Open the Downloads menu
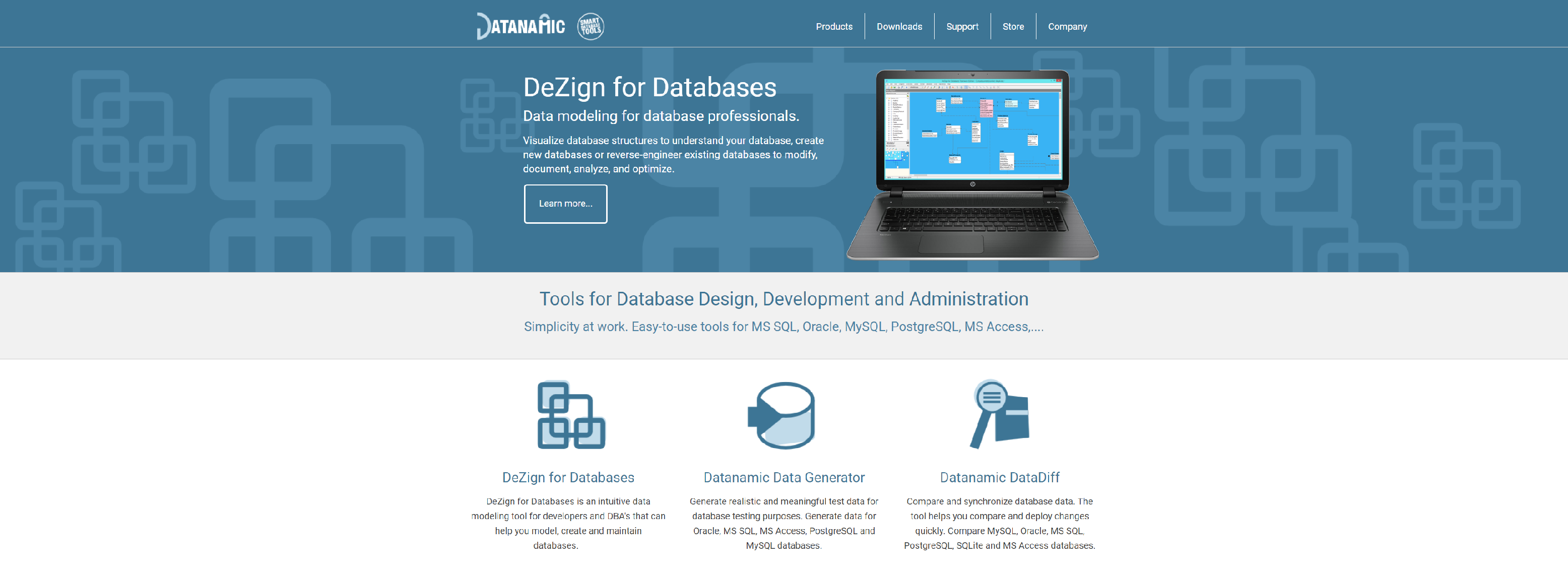Viewport: 1568px width, 572px height. pyautogui.click(x=899, y=27)
